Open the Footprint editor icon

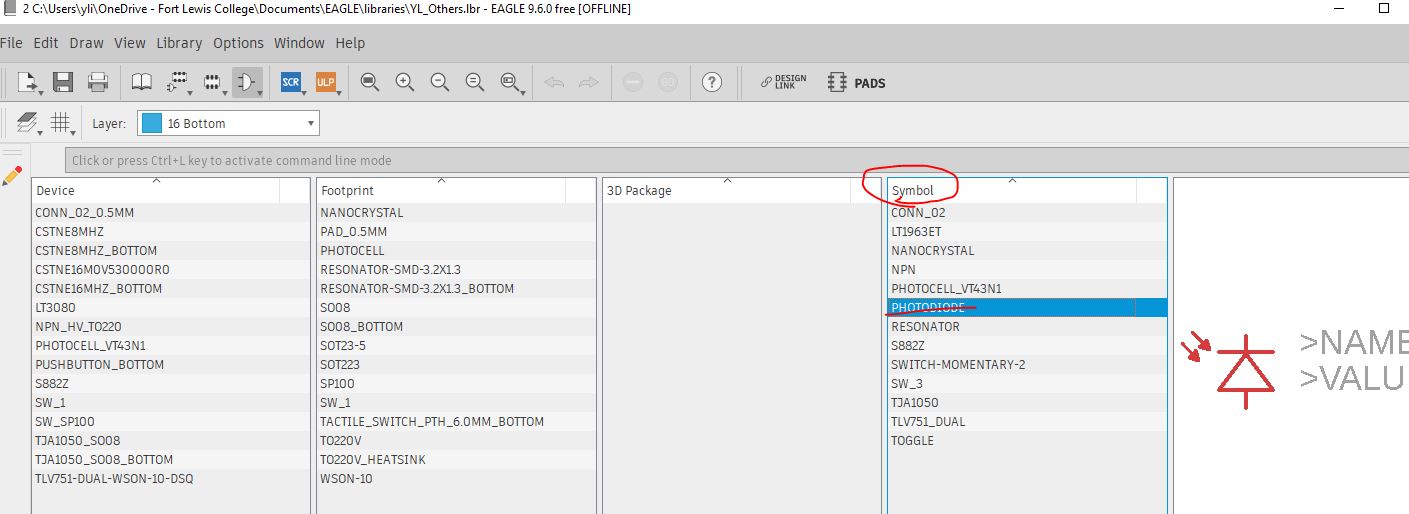click(212, 82)
